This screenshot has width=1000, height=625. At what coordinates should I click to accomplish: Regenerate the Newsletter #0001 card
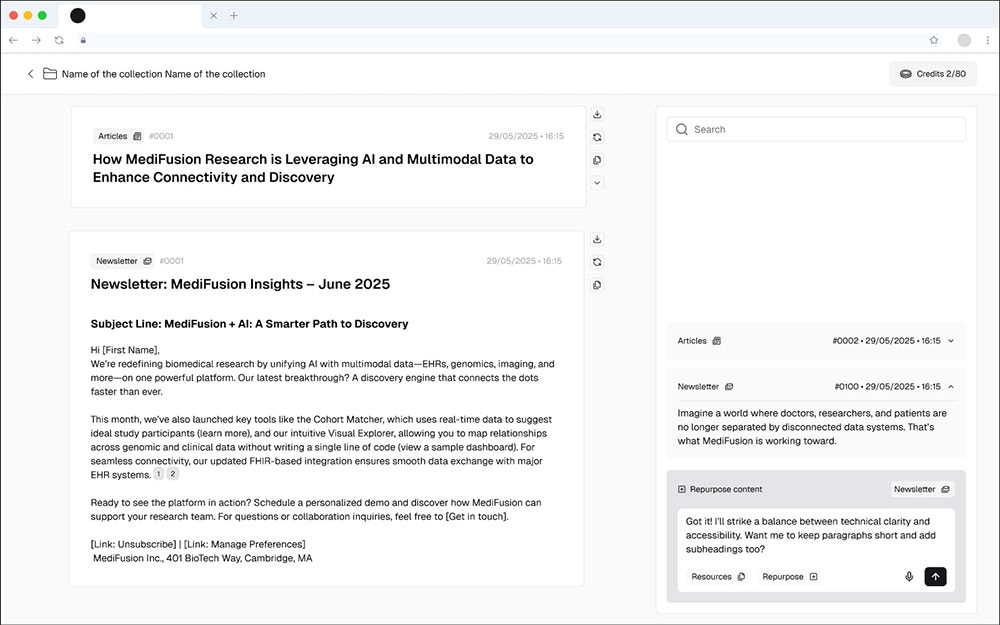click(x=597, y=262)
